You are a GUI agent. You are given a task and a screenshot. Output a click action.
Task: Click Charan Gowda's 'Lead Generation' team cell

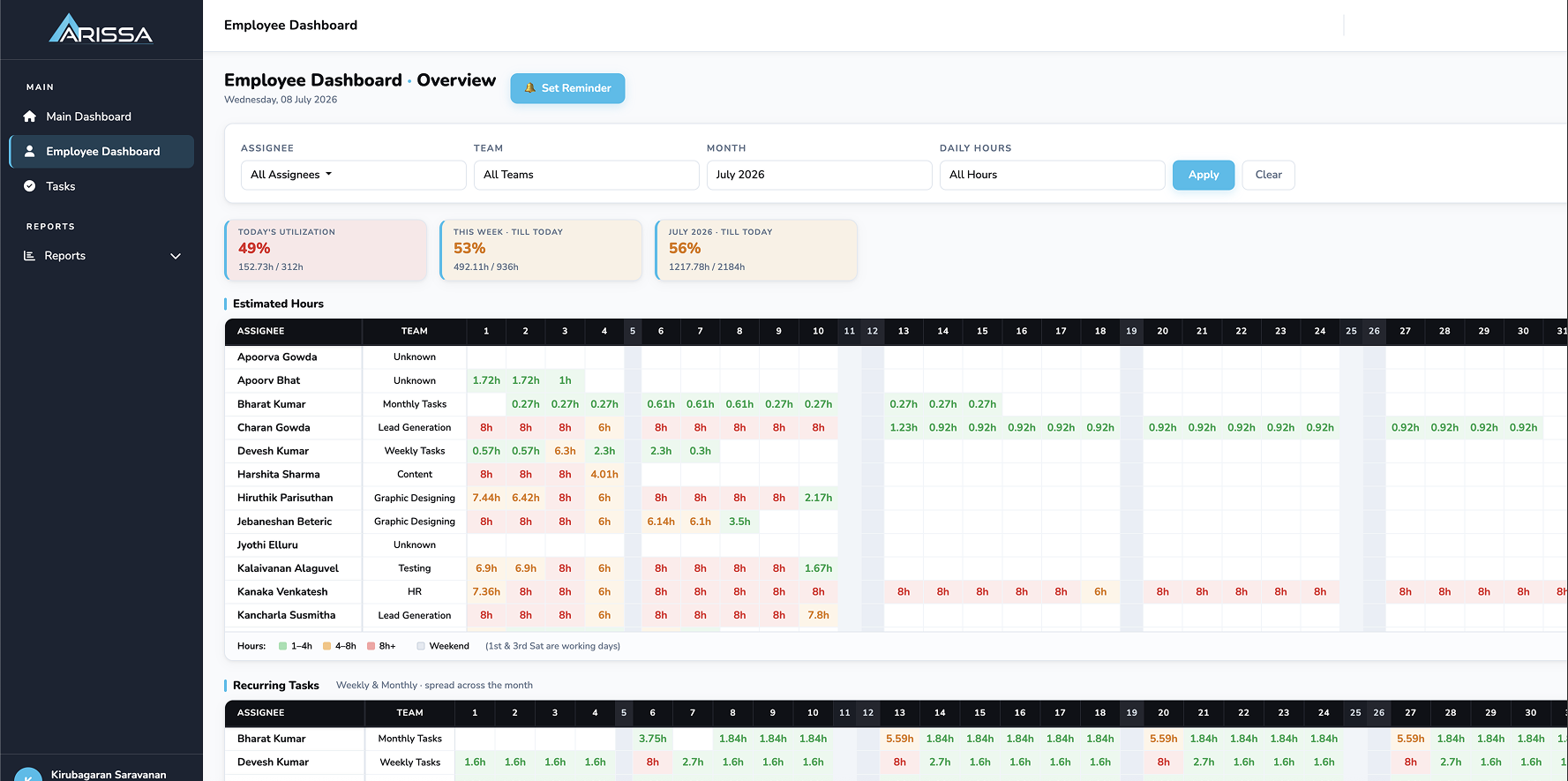click(415, 427)
